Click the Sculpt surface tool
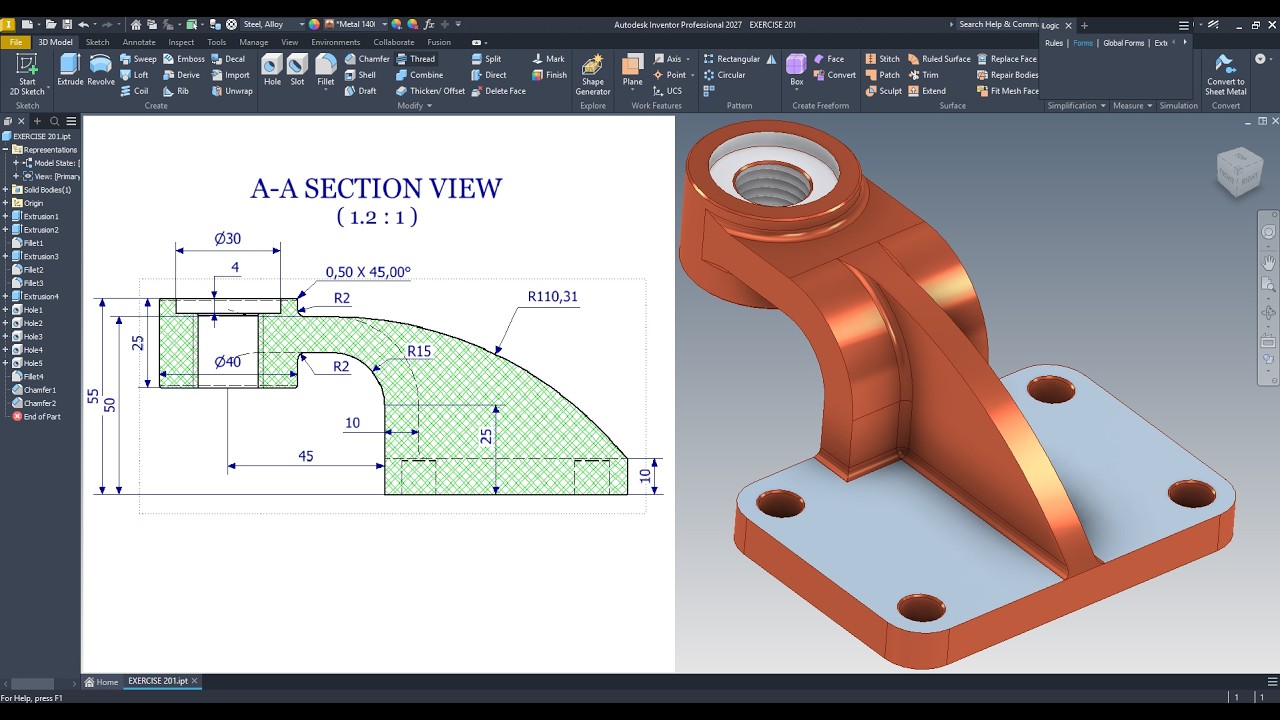This screenshot has height=720, width=1280. click(883, 91)
